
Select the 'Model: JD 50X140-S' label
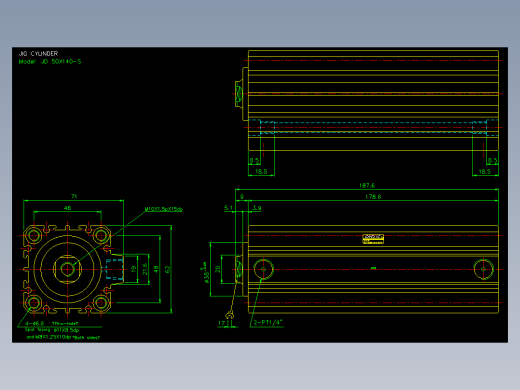(x=50, y=62)
